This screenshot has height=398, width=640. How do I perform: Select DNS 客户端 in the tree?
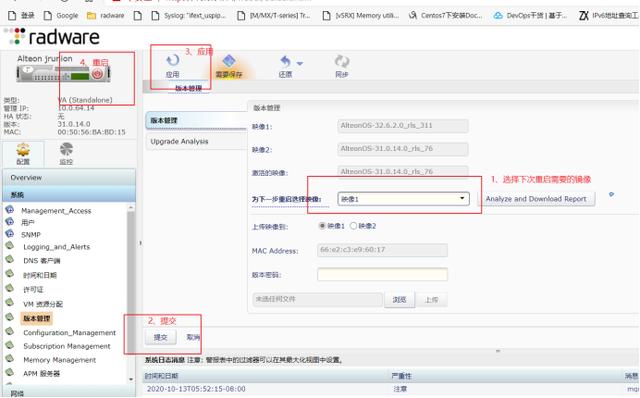point(42,261)
